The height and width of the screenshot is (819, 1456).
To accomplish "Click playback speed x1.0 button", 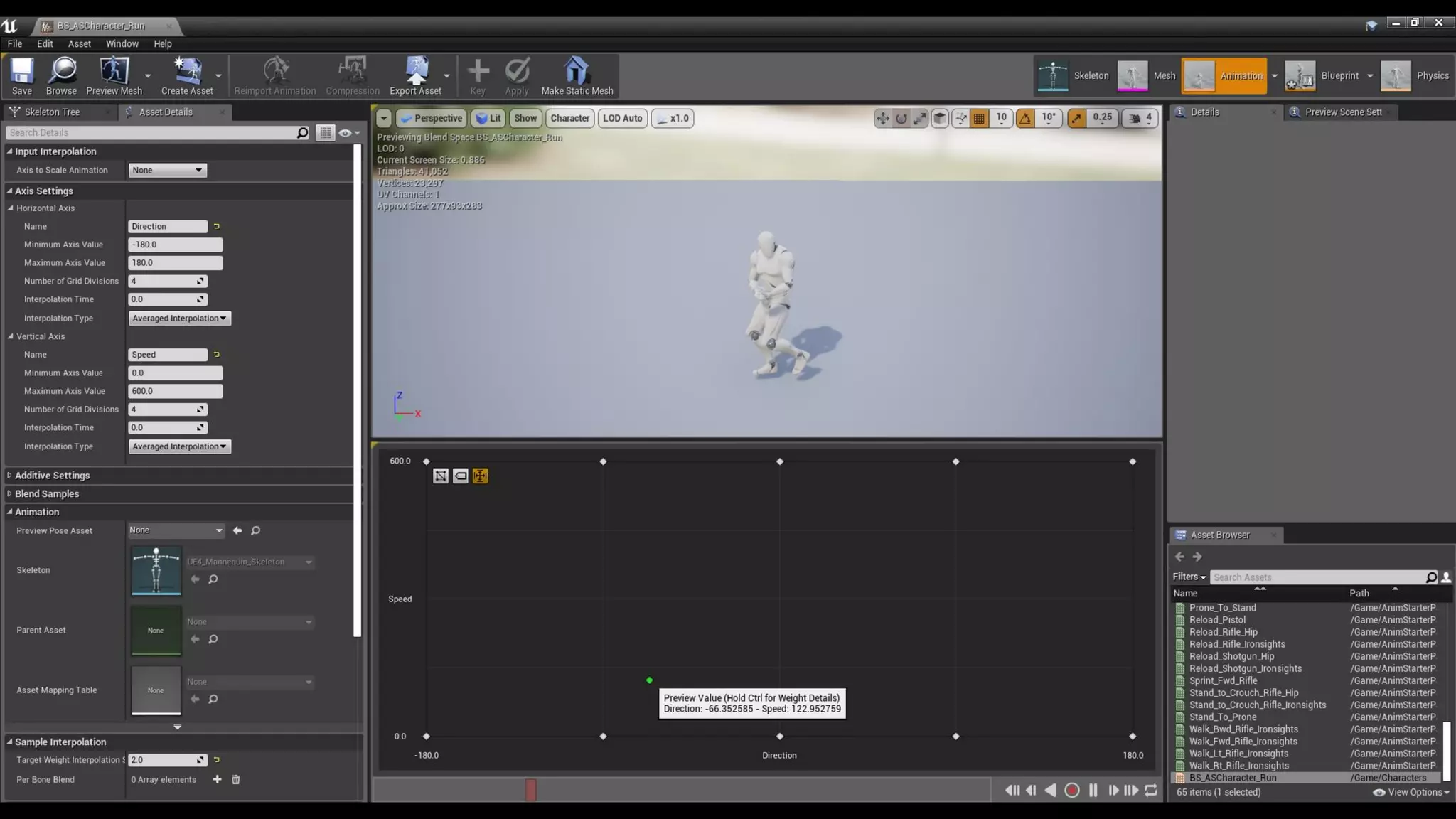I will (673, 118).
